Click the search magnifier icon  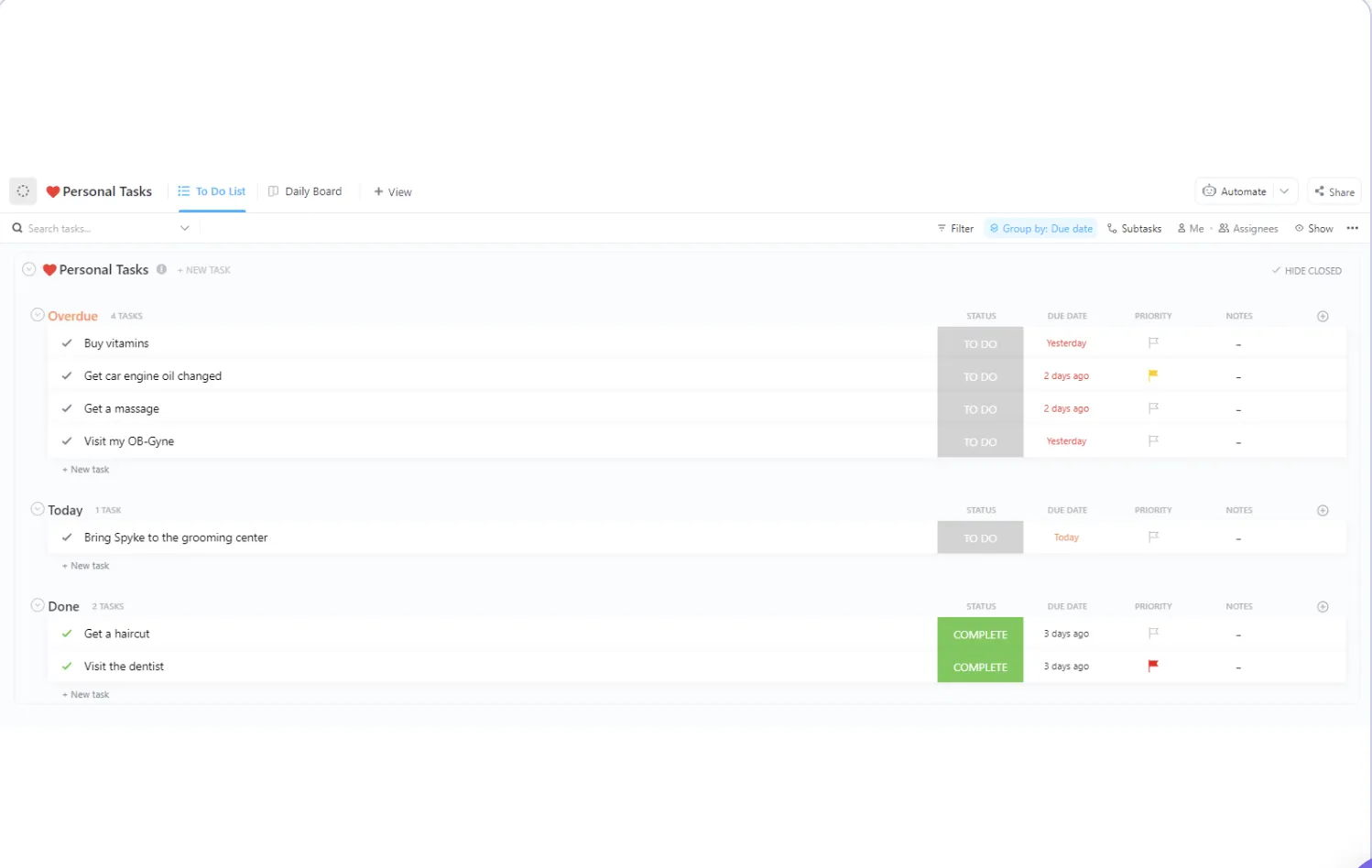click(x=17, y=228)
